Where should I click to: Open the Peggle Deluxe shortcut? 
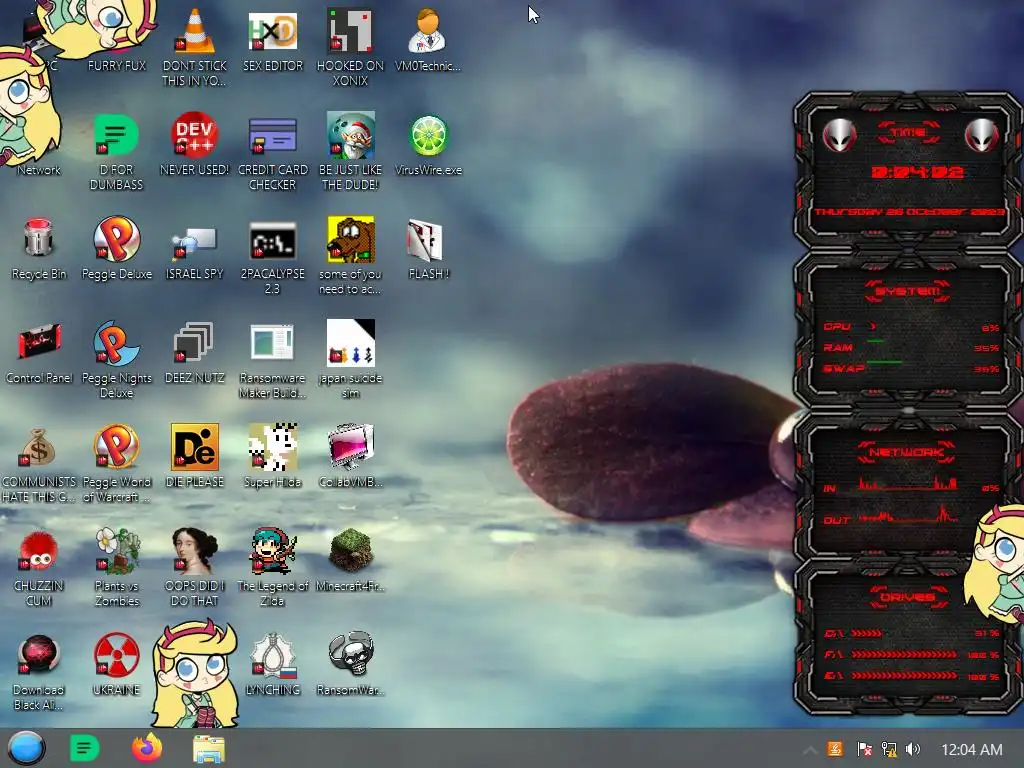coord(116,248)
